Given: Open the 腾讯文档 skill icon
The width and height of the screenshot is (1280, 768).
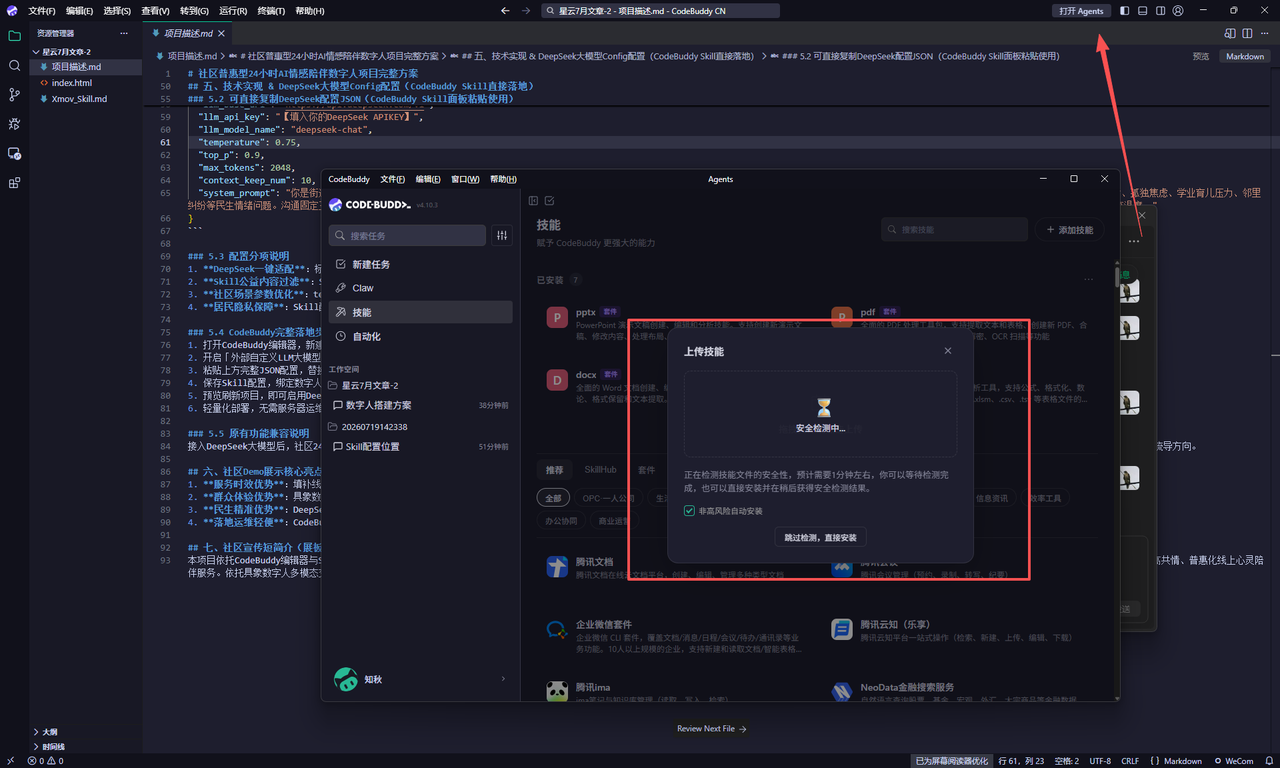Looking at the screenshot, I should click(557, 567).
